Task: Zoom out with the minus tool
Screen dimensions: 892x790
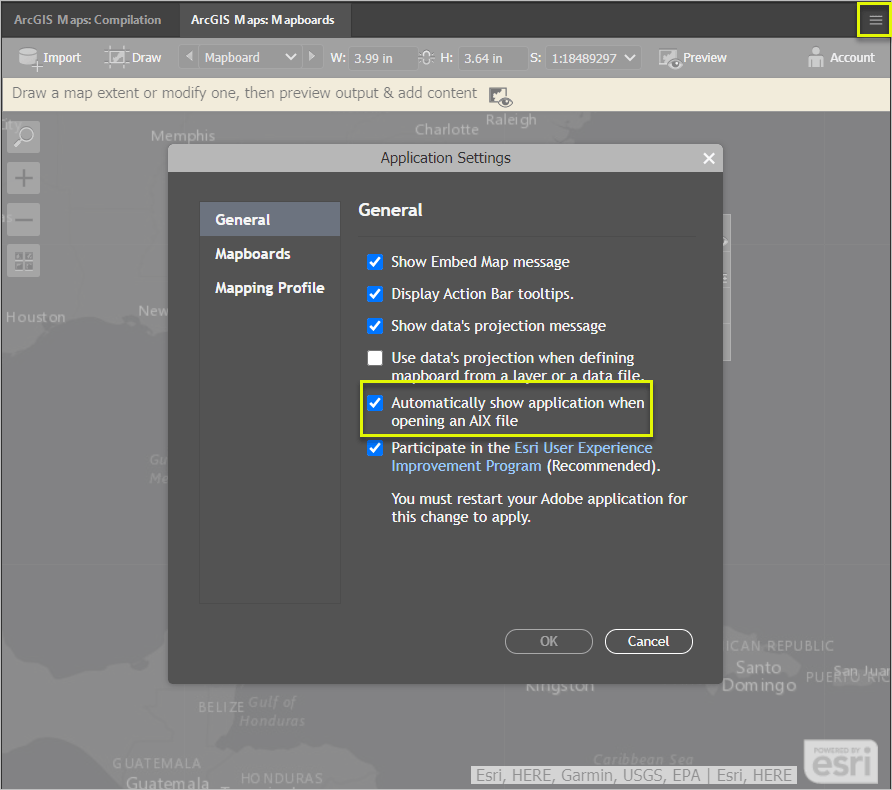Action: [x=22, y=219]
